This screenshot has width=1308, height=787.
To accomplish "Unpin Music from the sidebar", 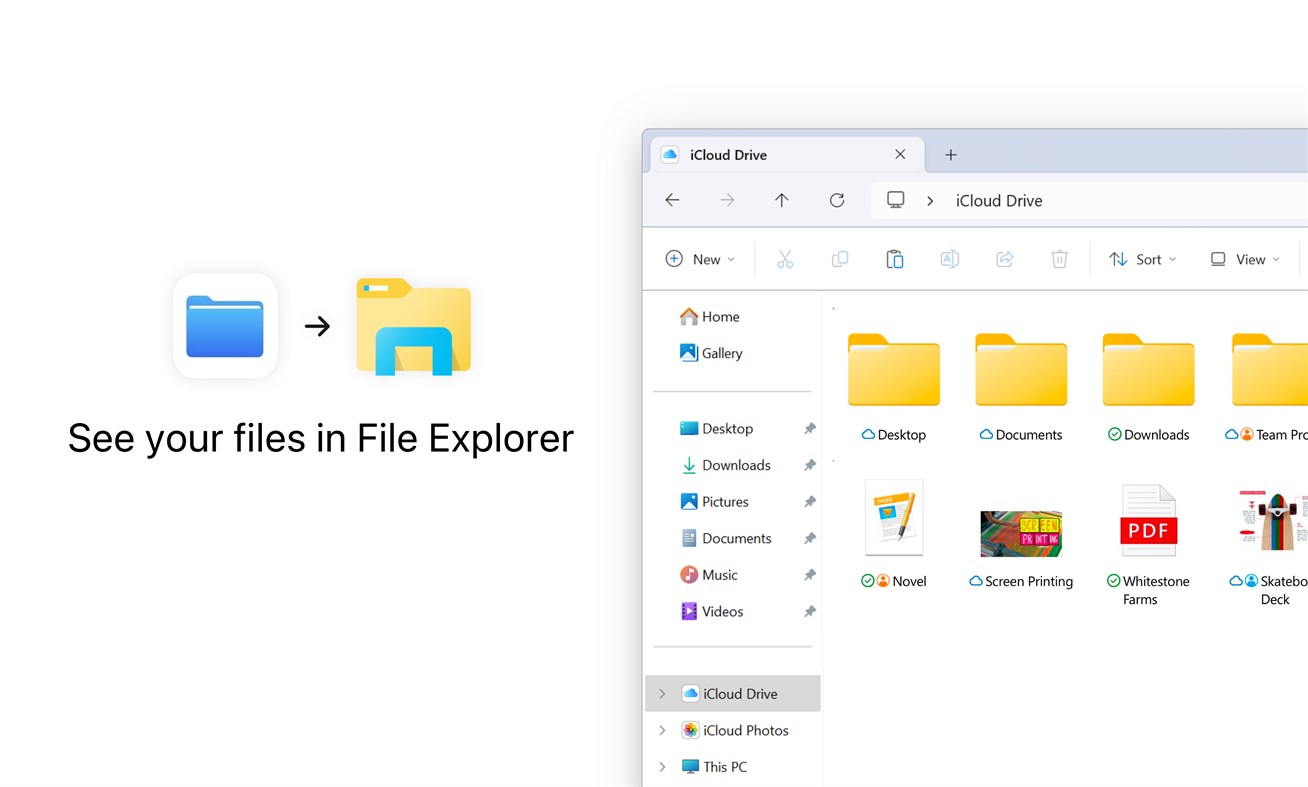I will coord(809,574).
